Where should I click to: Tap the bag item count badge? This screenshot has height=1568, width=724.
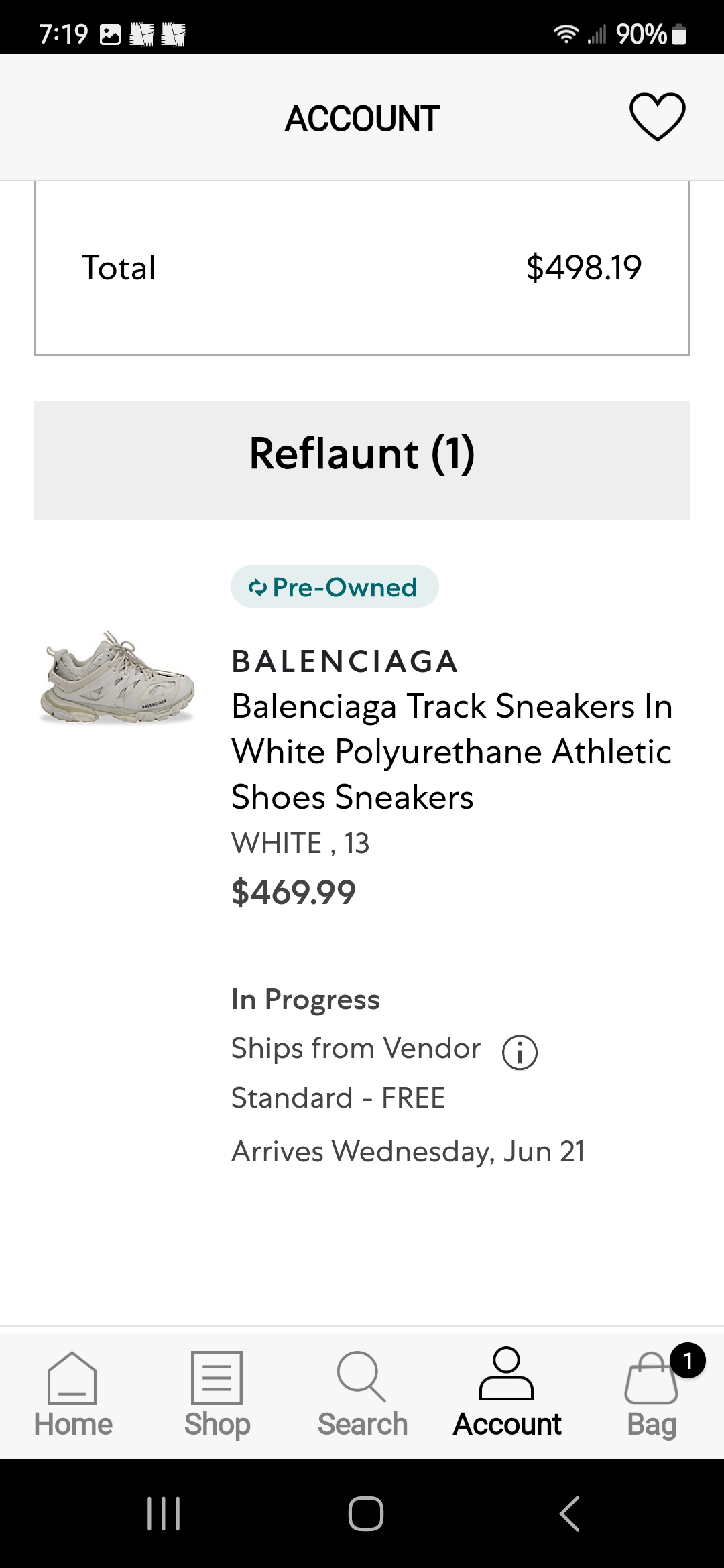click(x=687, y=1361)
